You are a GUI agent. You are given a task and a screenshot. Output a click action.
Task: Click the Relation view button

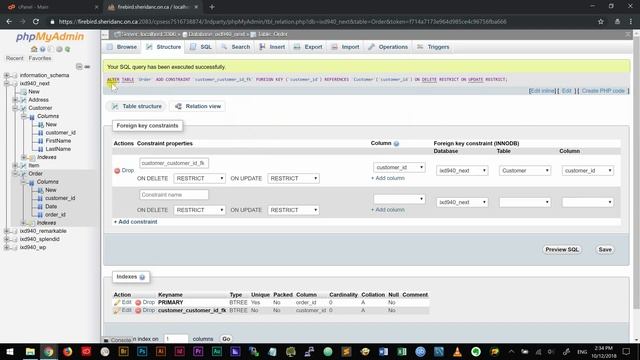coord(198,107)
